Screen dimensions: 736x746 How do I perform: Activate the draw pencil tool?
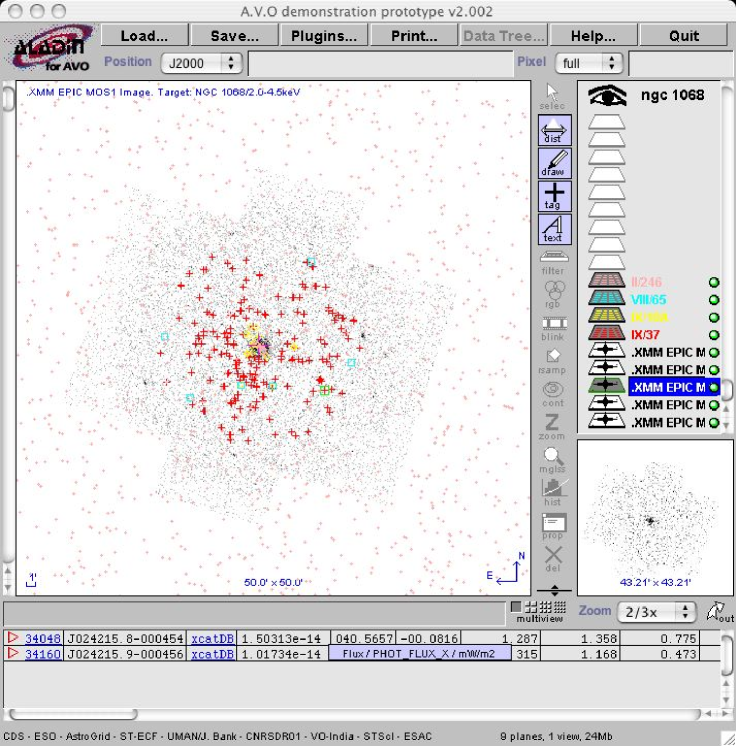(x=554, y=164)
